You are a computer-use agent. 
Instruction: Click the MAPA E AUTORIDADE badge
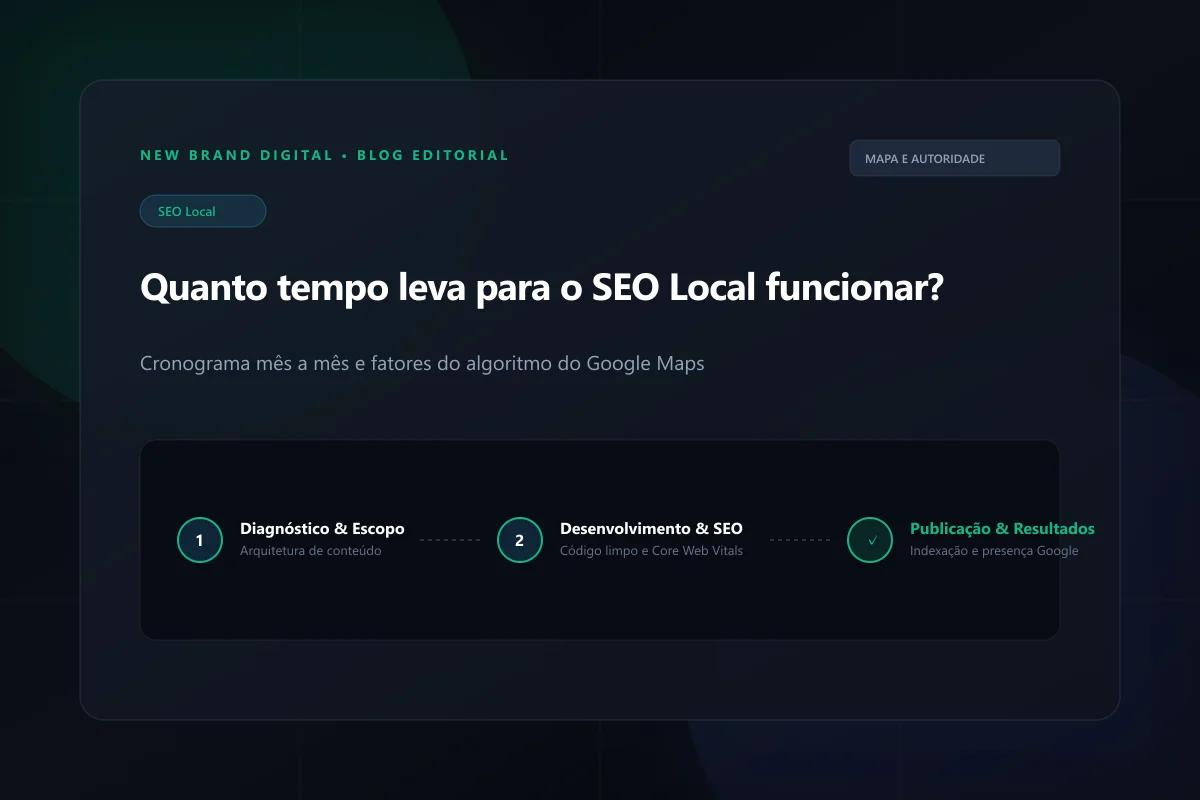[x=954, y=158]
